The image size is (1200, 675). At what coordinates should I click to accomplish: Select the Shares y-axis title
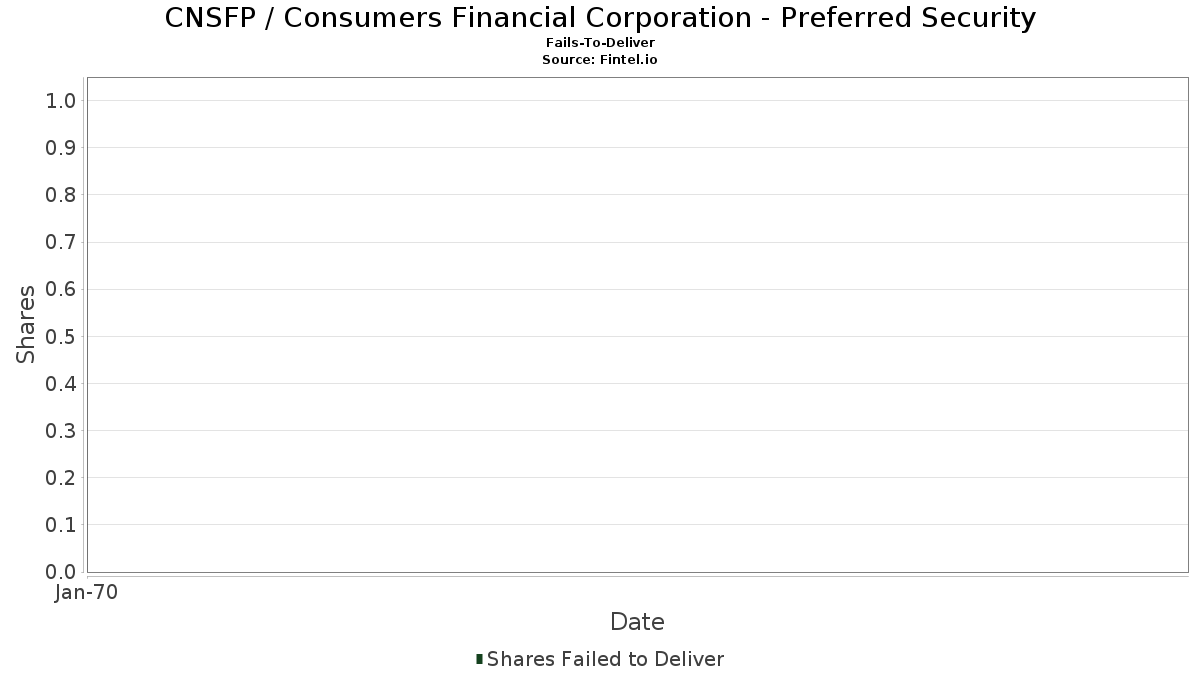26,325
